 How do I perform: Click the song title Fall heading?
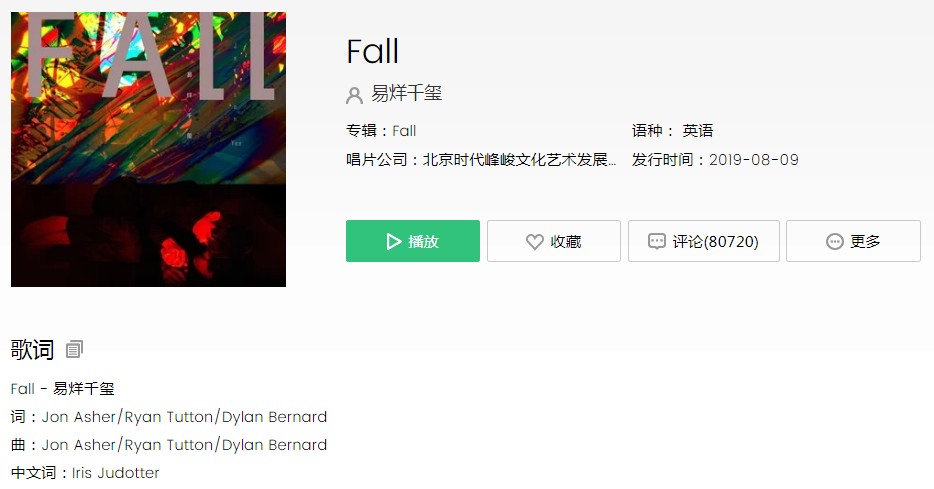[x=372, y=51]
